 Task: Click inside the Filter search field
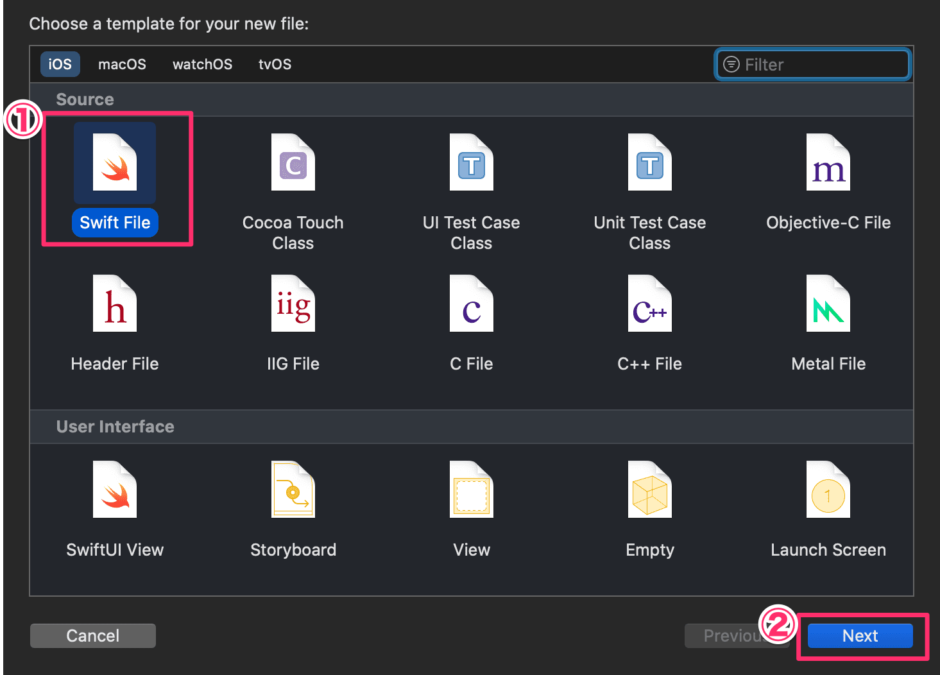[x=812, y=64]
